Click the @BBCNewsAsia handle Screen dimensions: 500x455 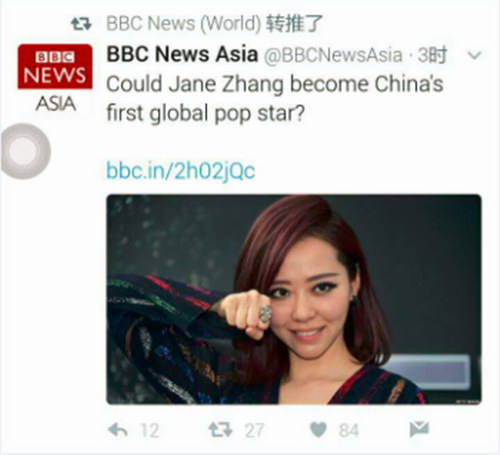333,55
